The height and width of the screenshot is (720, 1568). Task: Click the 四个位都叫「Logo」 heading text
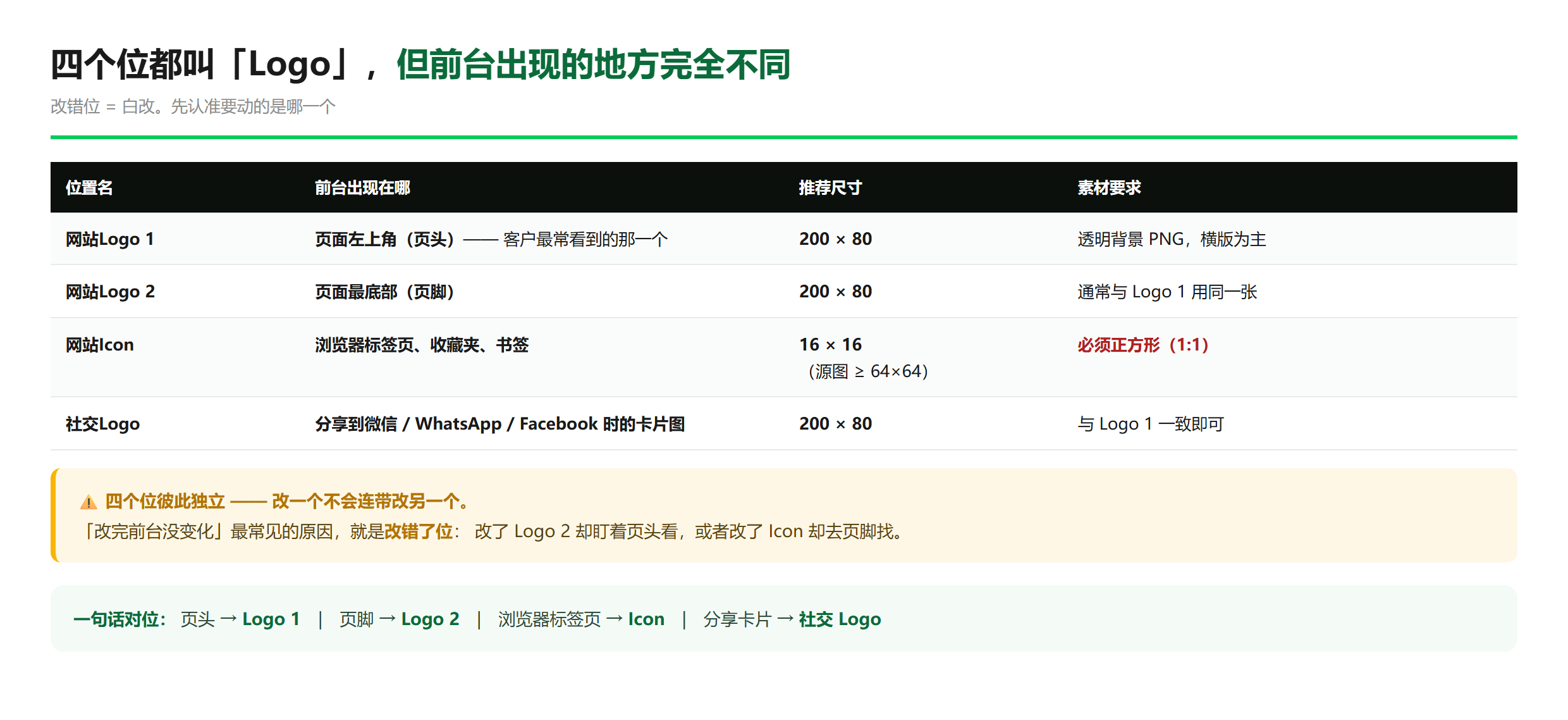198,65
